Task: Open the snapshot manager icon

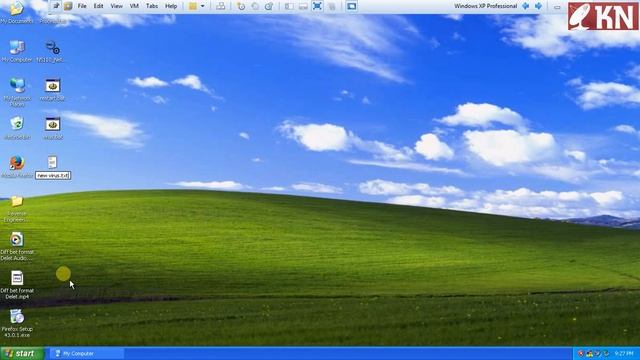Action: tap(269, 6)
